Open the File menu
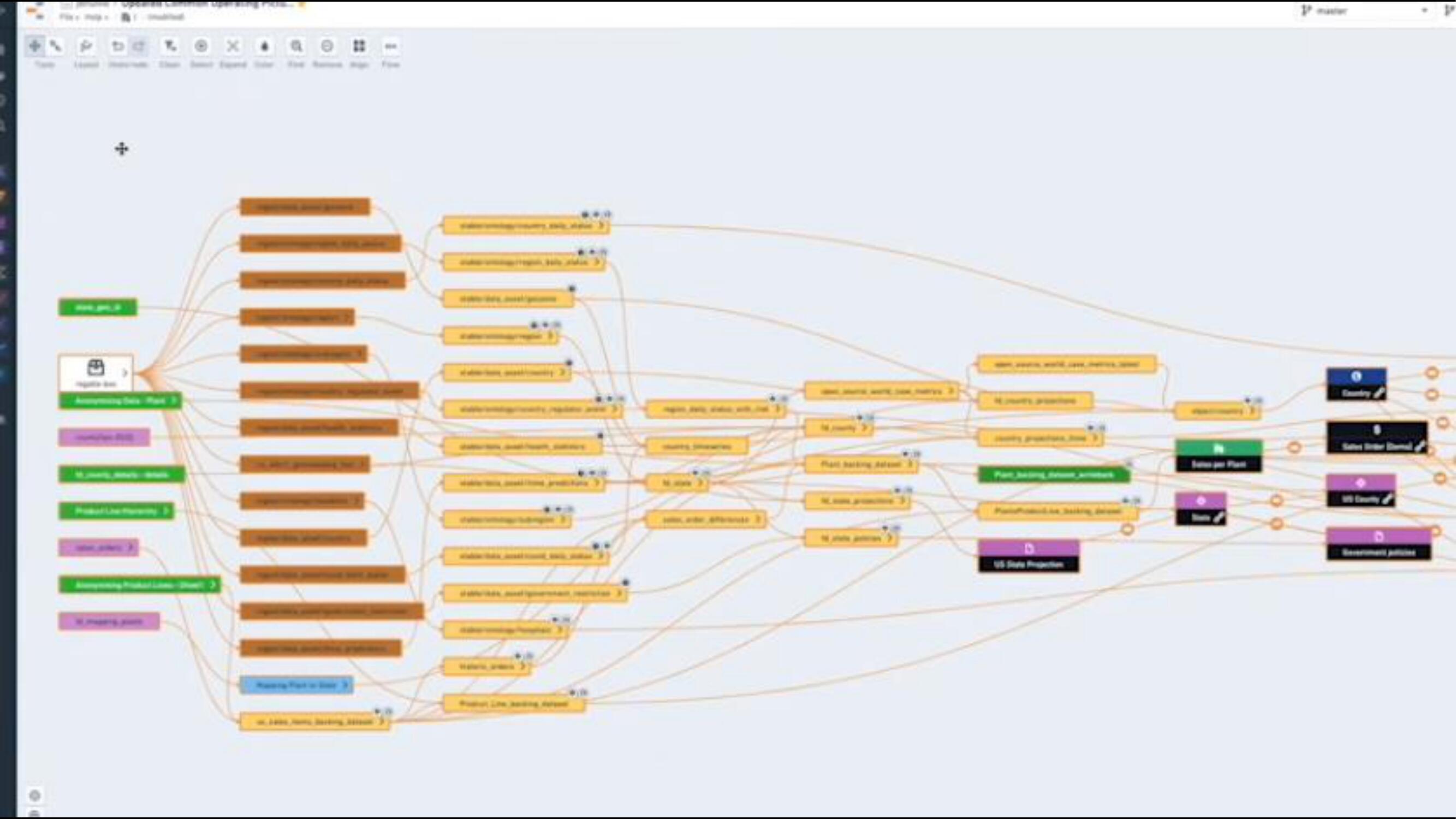1456x819 pixels. click(x=66, y=18)
